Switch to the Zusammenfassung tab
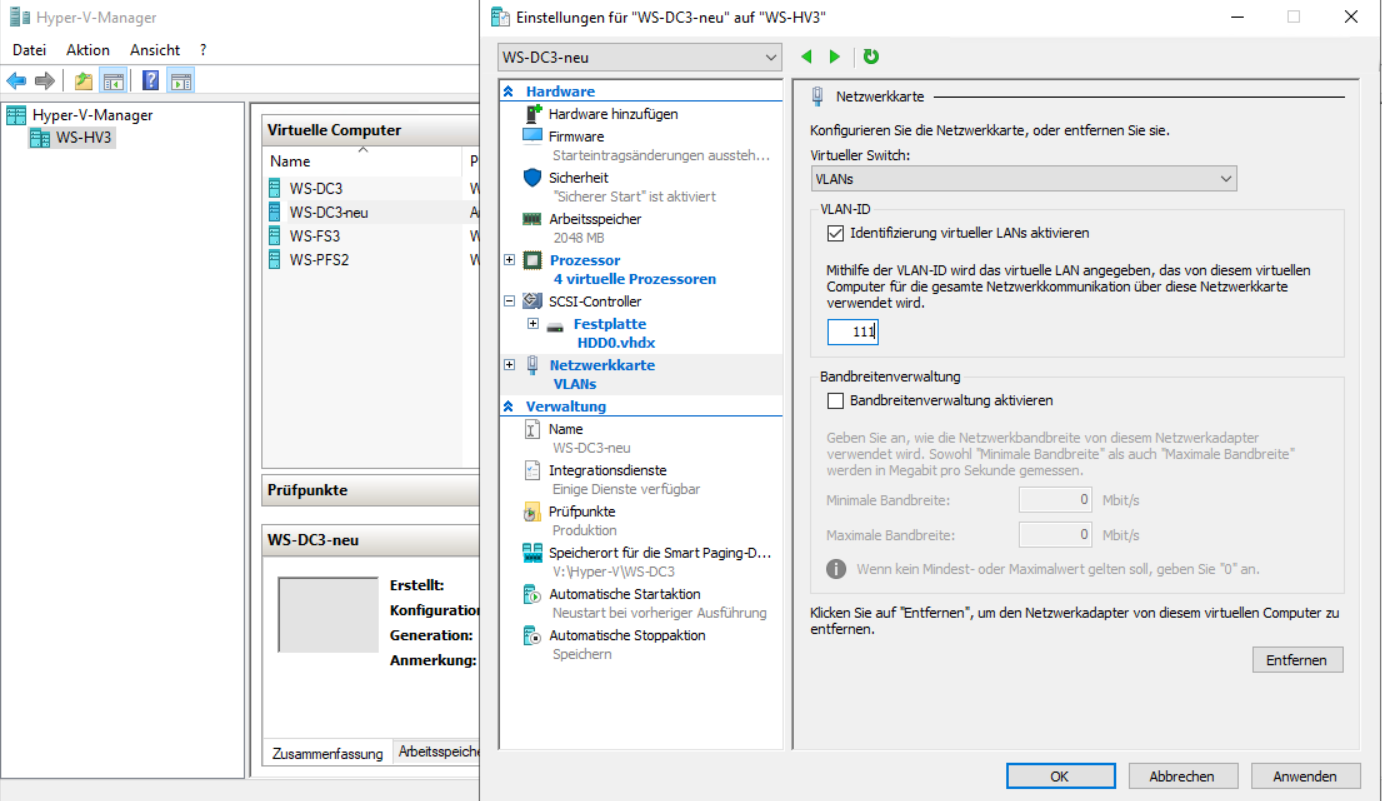The width and height of the screenshot is (1382, 801). tap(327, 754)
